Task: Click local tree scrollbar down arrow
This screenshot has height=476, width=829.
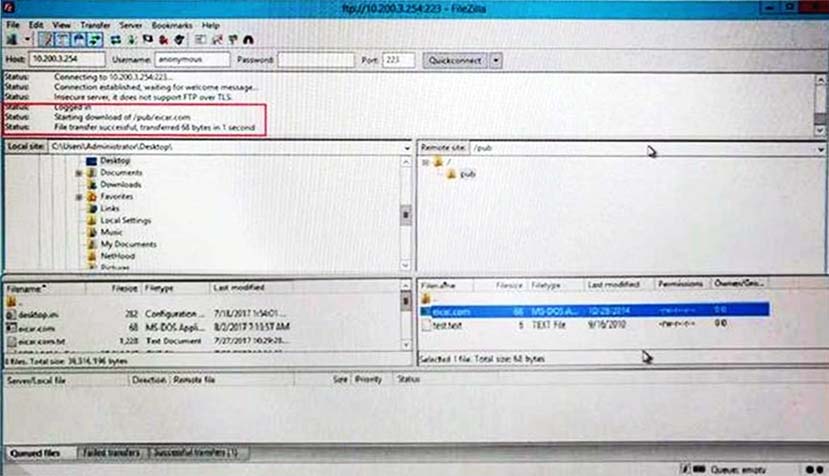Action: [406, 265]
